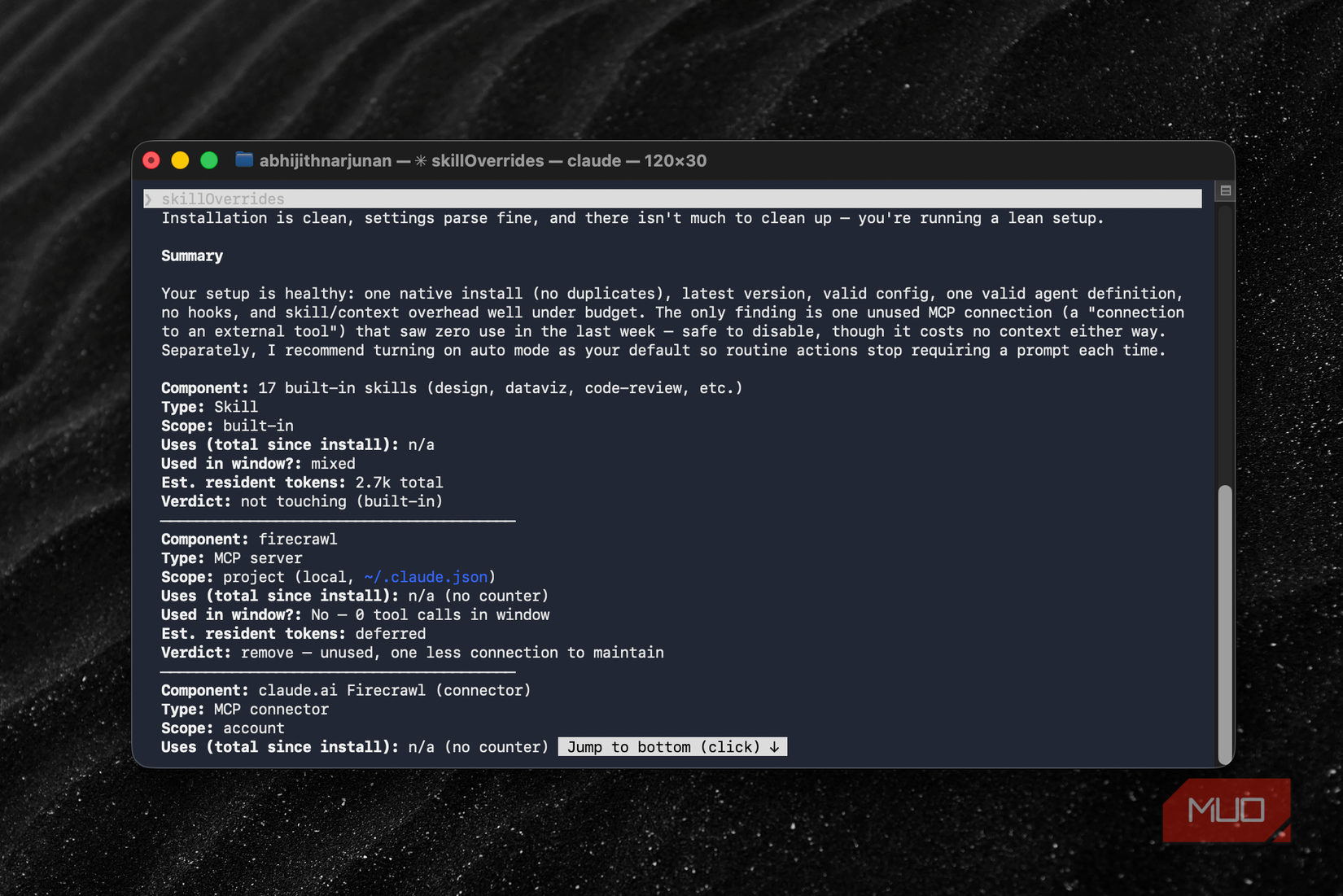Click "Verdict: not touching (built-in)" line
This screenshot has width=1343, height=896.
click(302, 501)
